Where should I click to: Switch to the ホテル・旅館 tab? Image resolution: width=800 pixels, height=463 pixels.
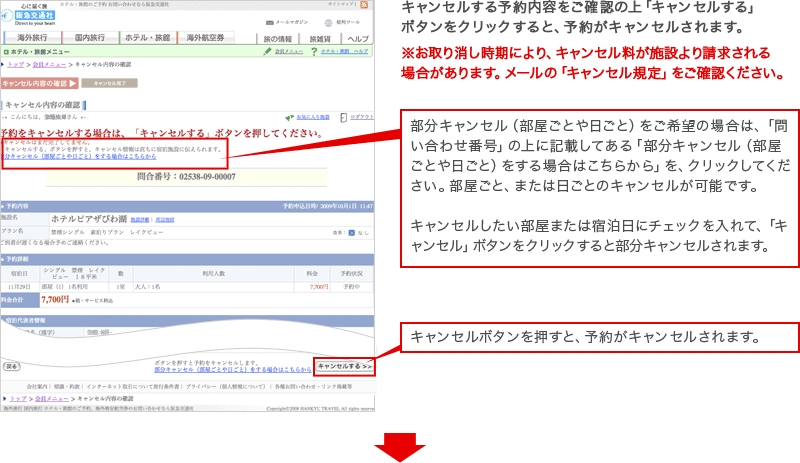(147, 37)
